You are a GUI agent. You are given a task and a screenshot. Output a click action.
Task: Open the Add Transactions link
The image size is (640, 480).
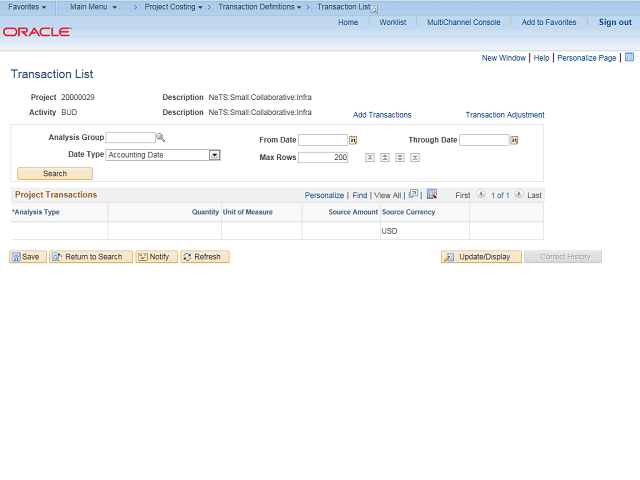382,115
